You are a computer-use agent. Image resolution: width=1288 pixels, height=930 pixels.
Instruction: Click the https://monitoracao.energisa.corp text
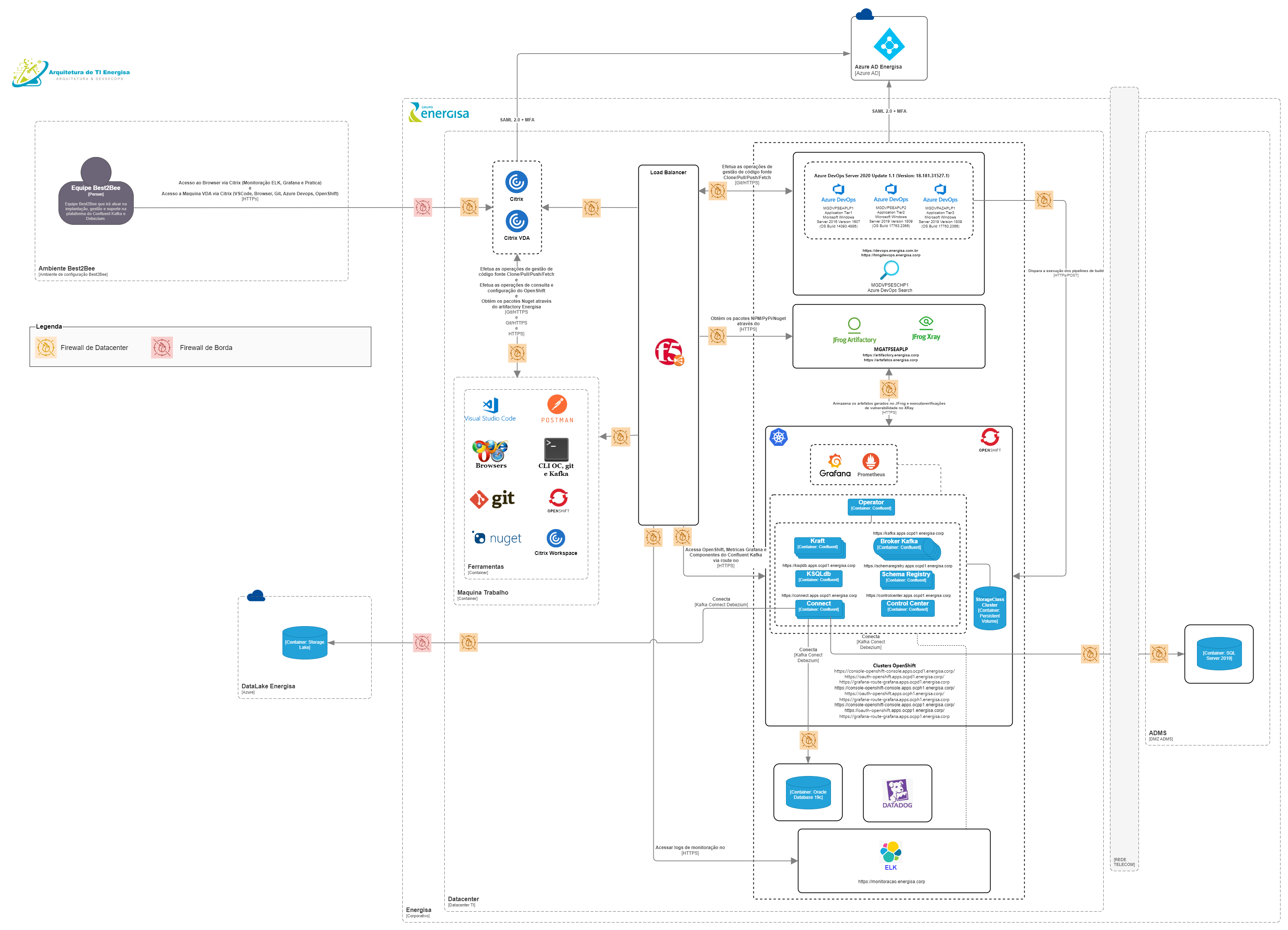(891, 881)
